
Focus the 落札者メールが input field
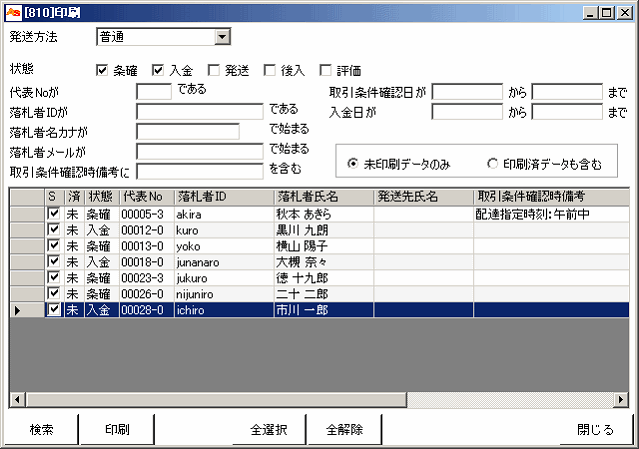(200, 152)
